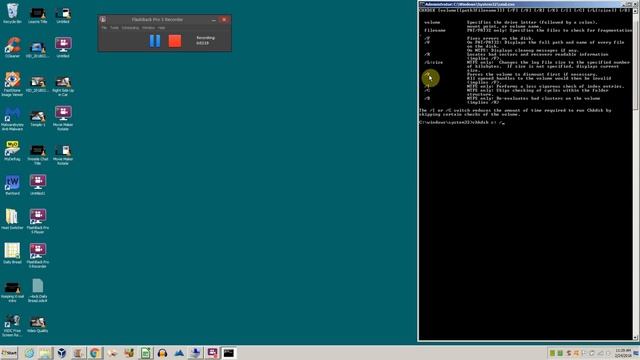Select the Host Switcher folder icon

pos(12,219)
